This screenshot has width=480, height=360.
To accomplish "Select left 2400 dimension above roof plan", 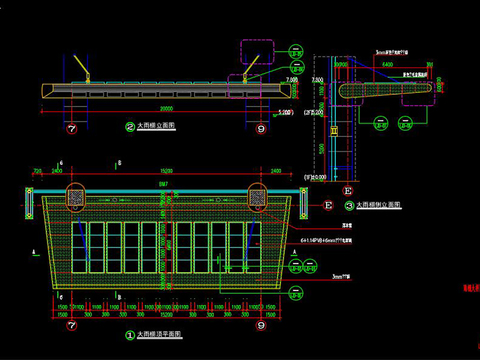I will click(x=57, y=171).
